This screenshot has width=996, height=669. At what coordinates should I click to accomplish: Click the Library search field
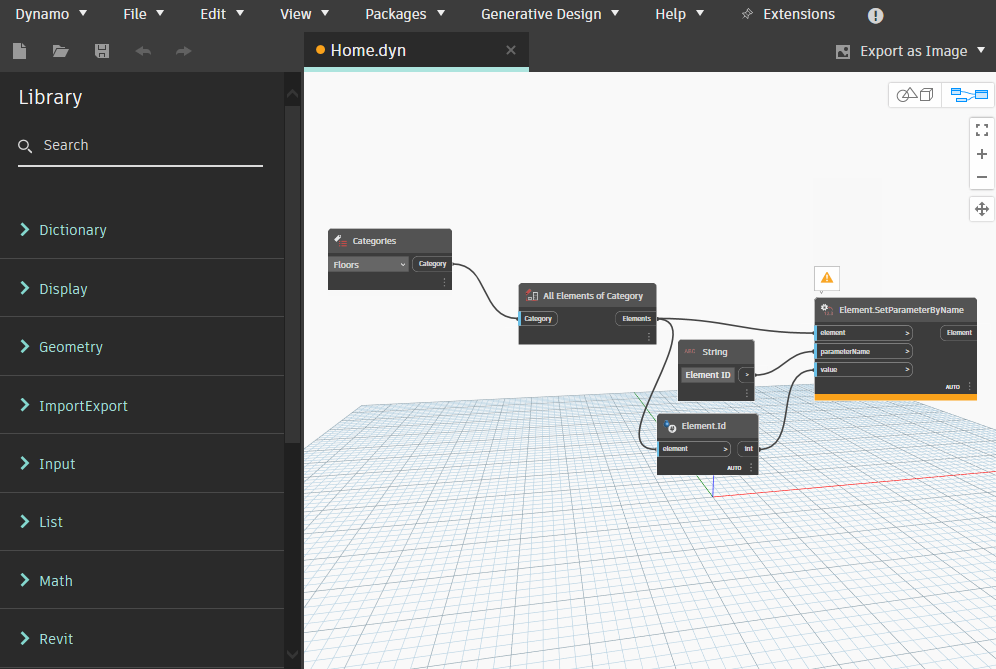pyautogui.click(x=140, y=145)
